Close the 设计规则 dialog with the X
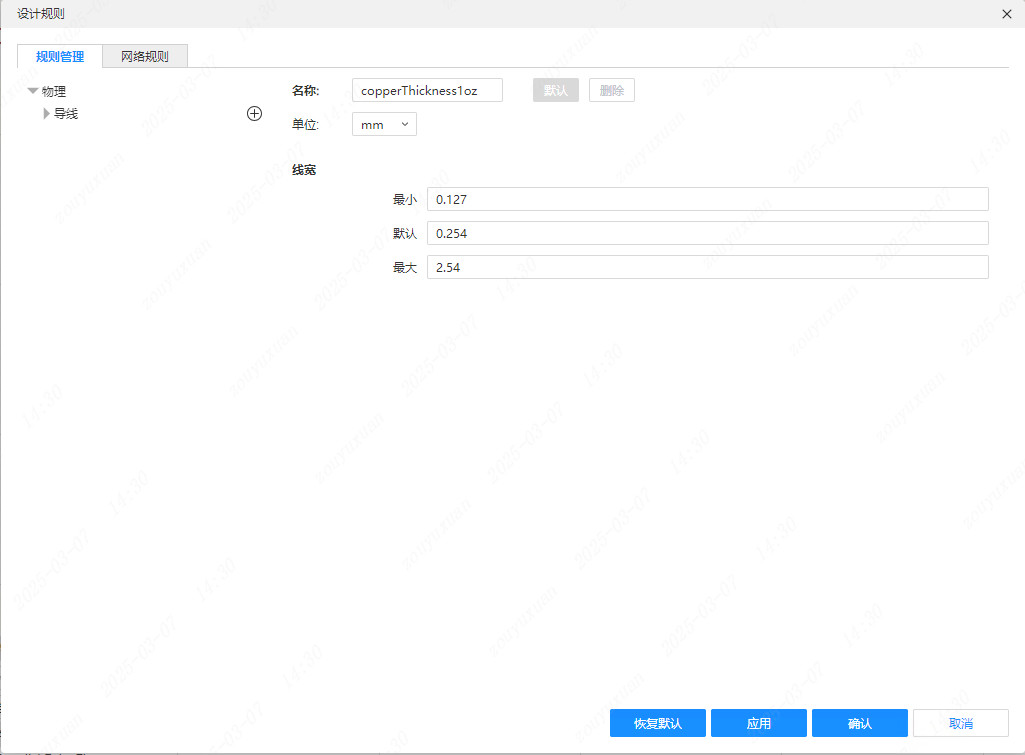Screen dimensions: 1025x755 1006,13
